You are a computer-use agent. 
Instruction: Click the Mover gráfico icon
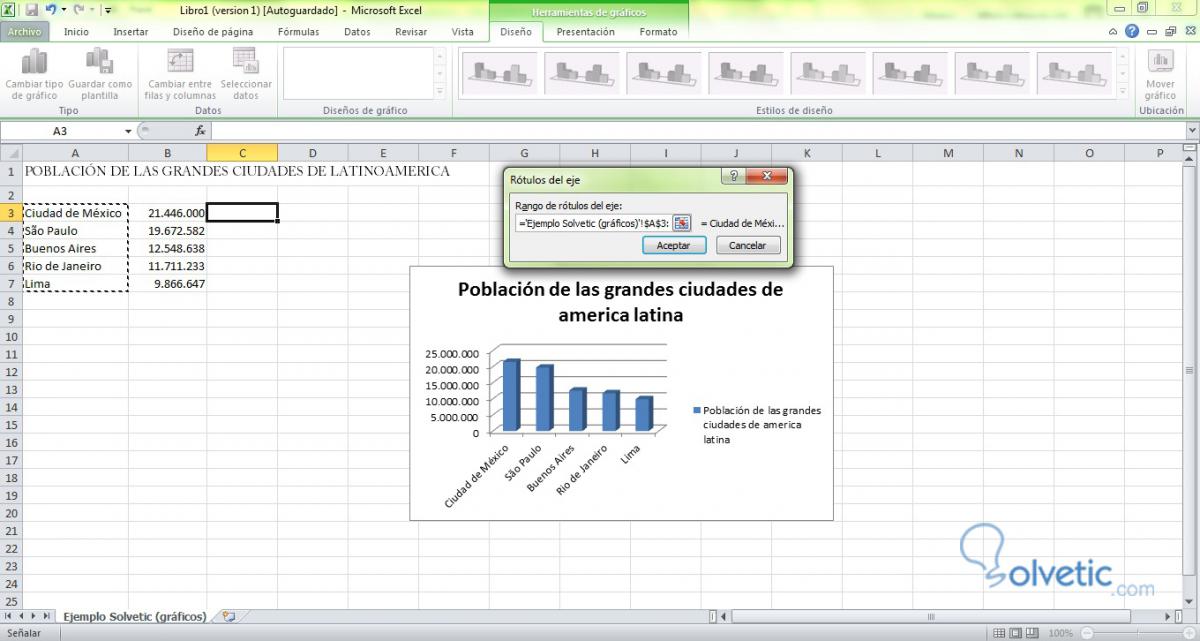point(1161,61)
